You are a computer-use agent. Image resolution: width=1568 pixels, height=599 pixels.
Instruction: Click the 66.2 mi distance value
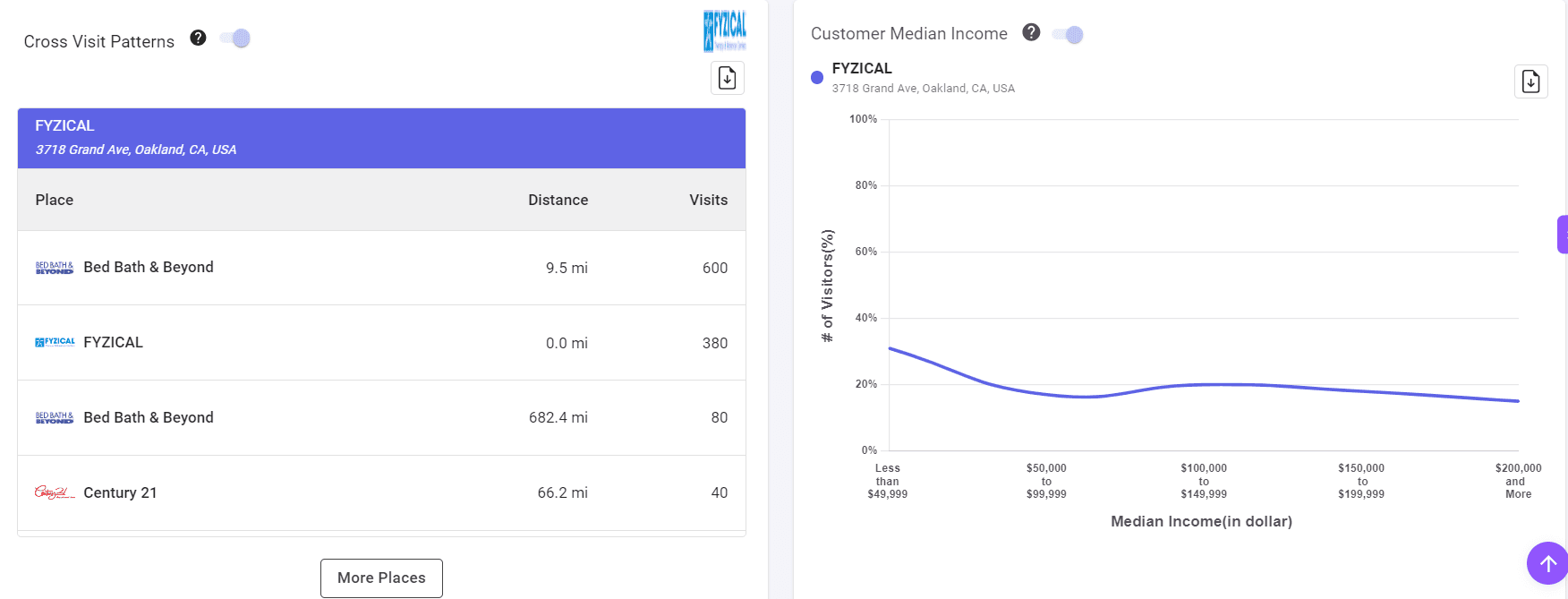tap(563, 492)
